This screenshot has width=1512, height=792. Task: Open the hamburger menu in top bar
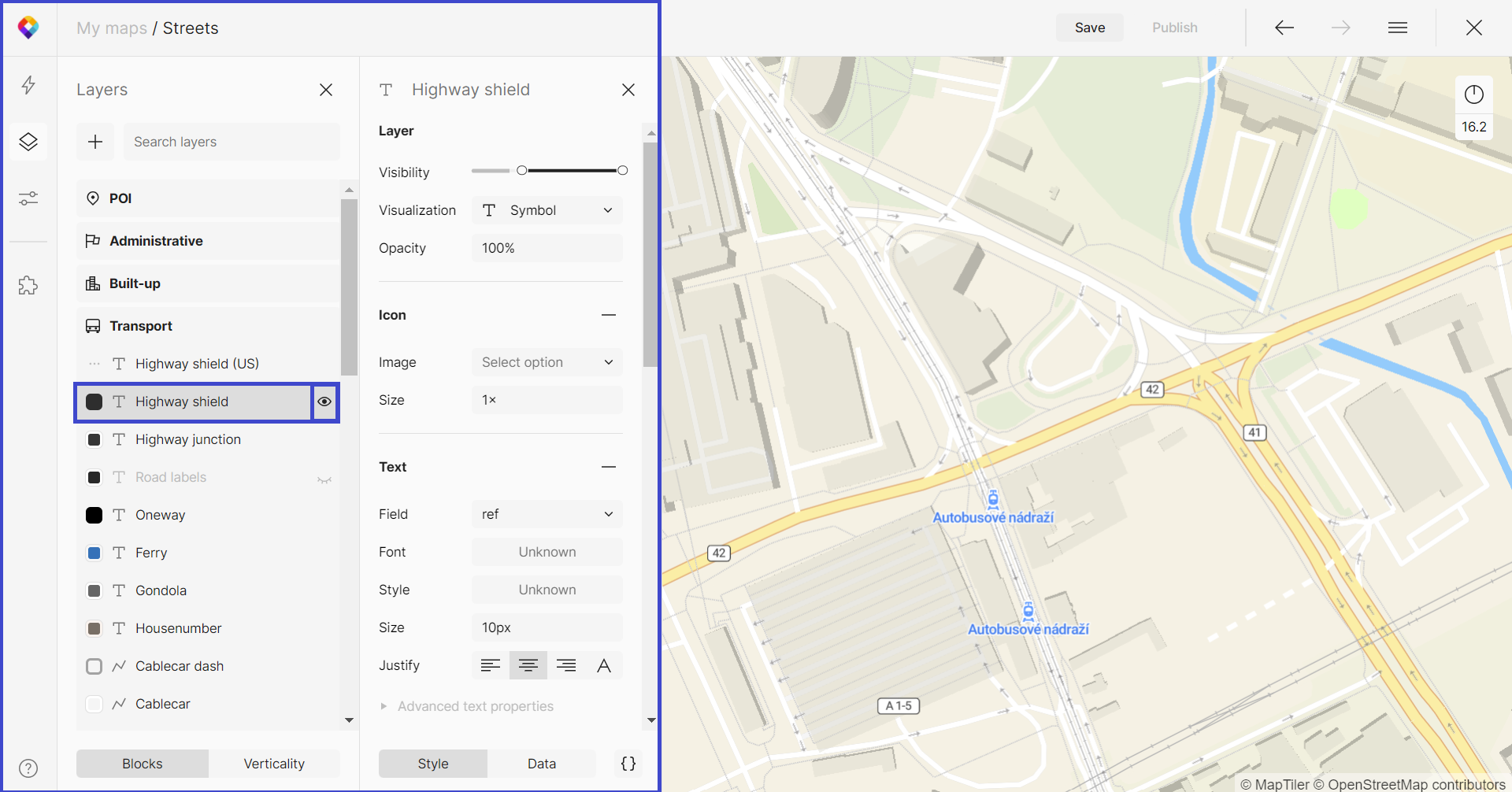pos(1398,28)
